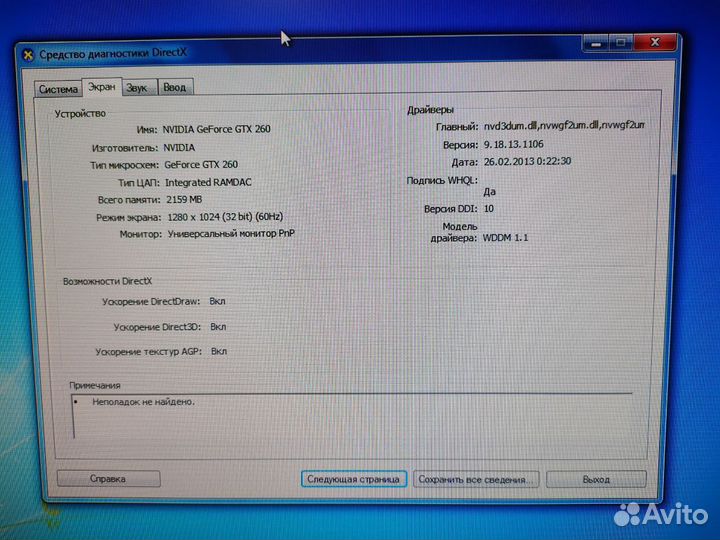This screenshot has height=540, width=720.
Task: Open the Звук tab
Action: (x=140, y=87)
